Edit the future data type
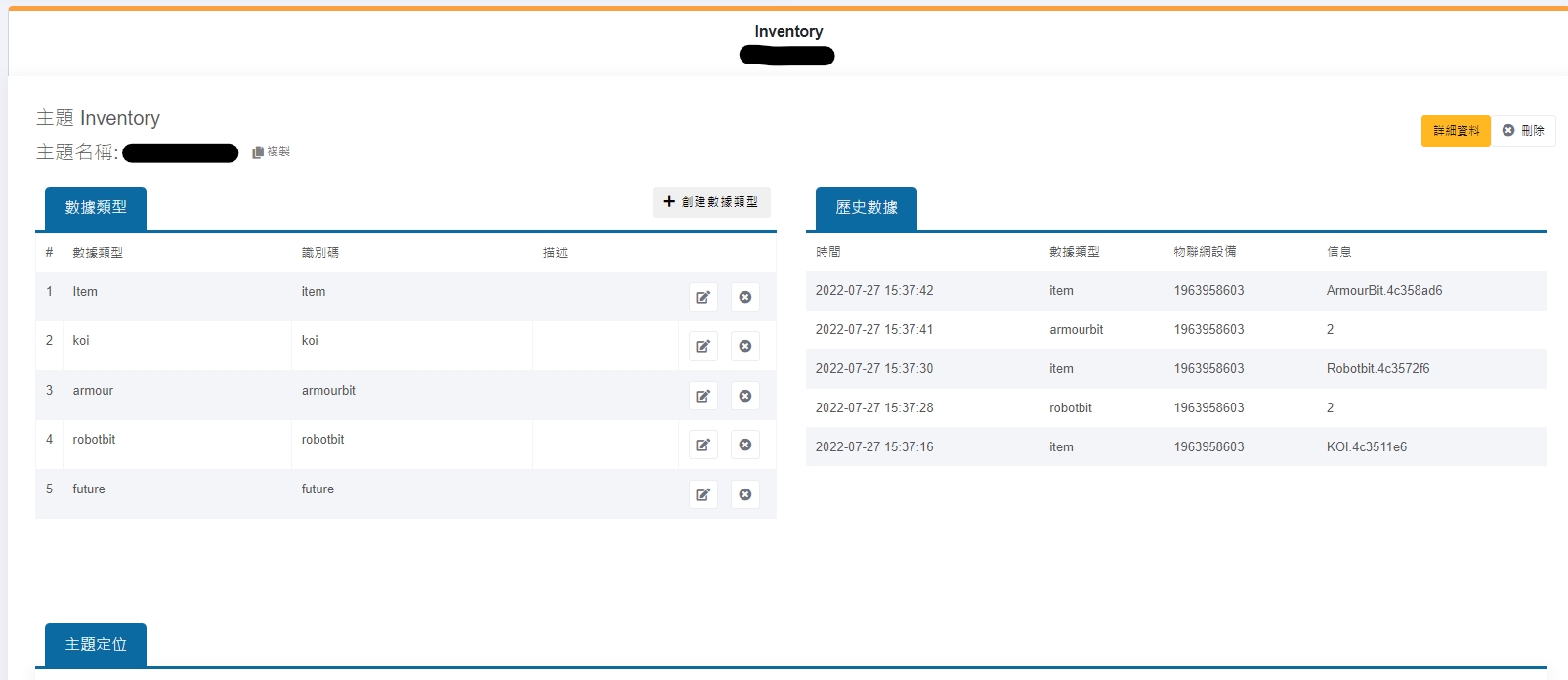Image resolution: width=1568 pixels, height=680 pixels. [703, 494]
